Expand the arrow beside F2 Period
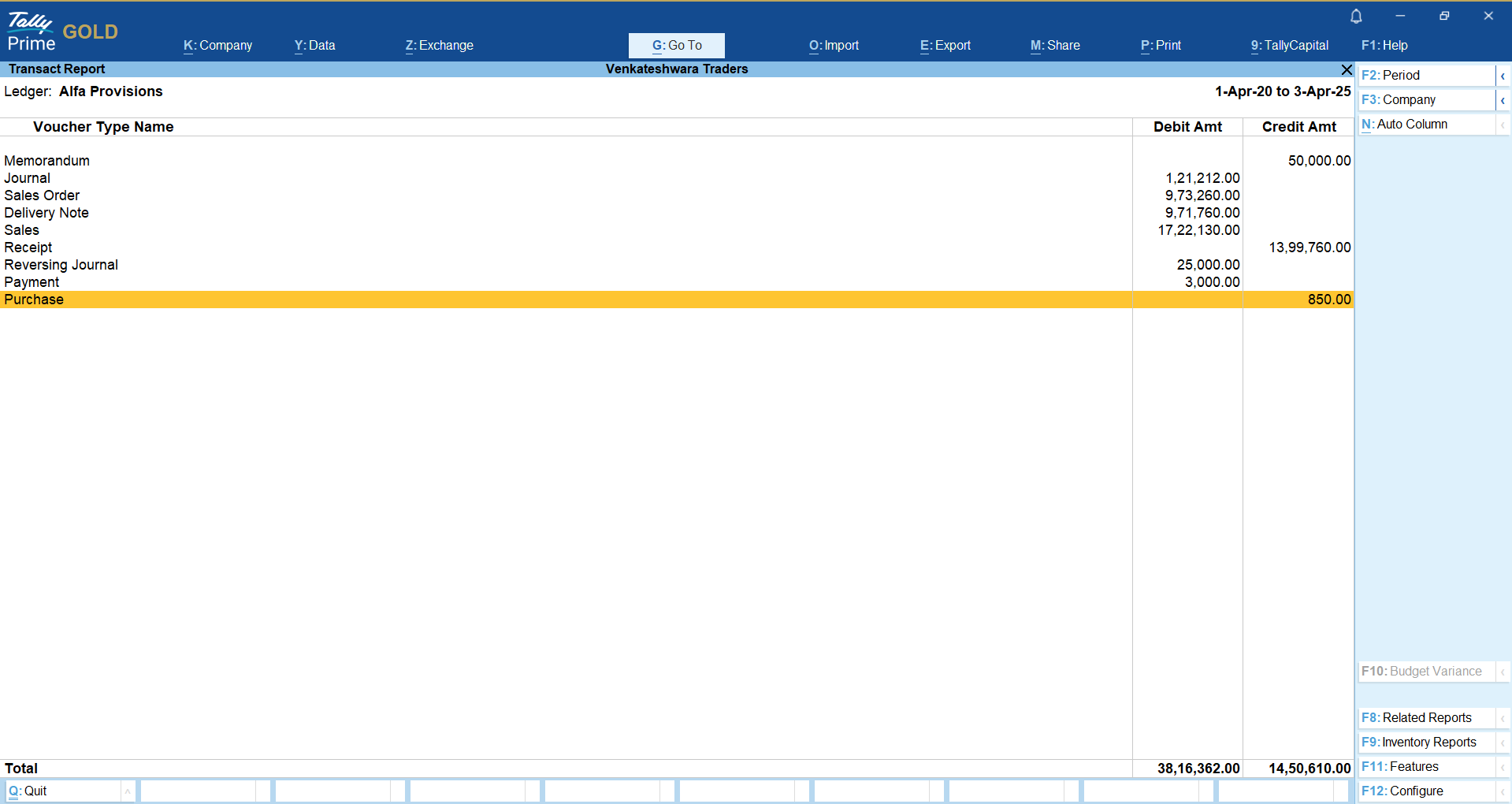This screenshot has width=1512, height=804. [1503, 76]
